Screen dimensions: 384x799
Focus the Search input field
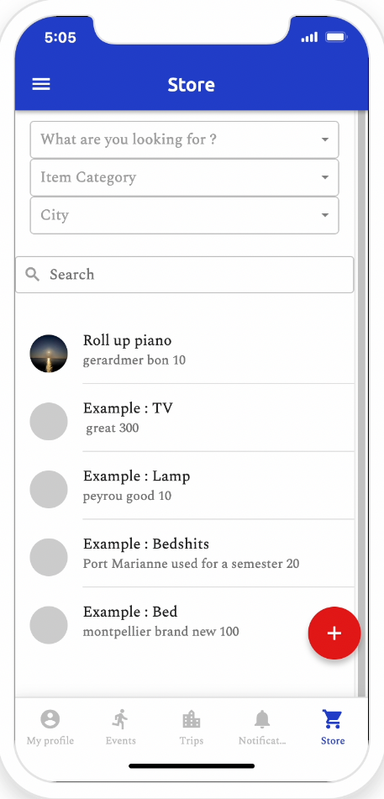(184, 275)
